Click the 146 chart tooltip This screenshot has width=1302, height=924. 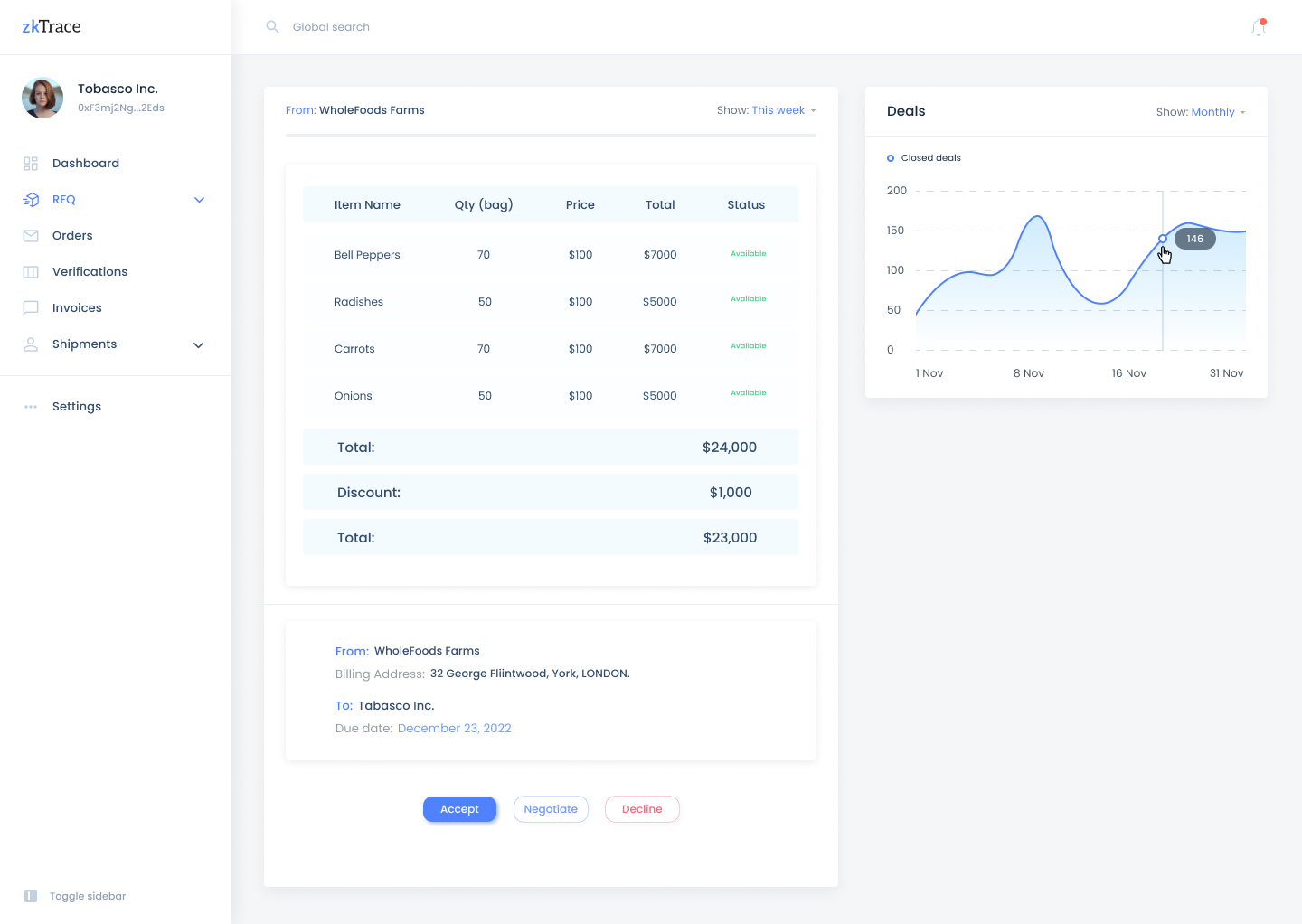(1195, 239)
